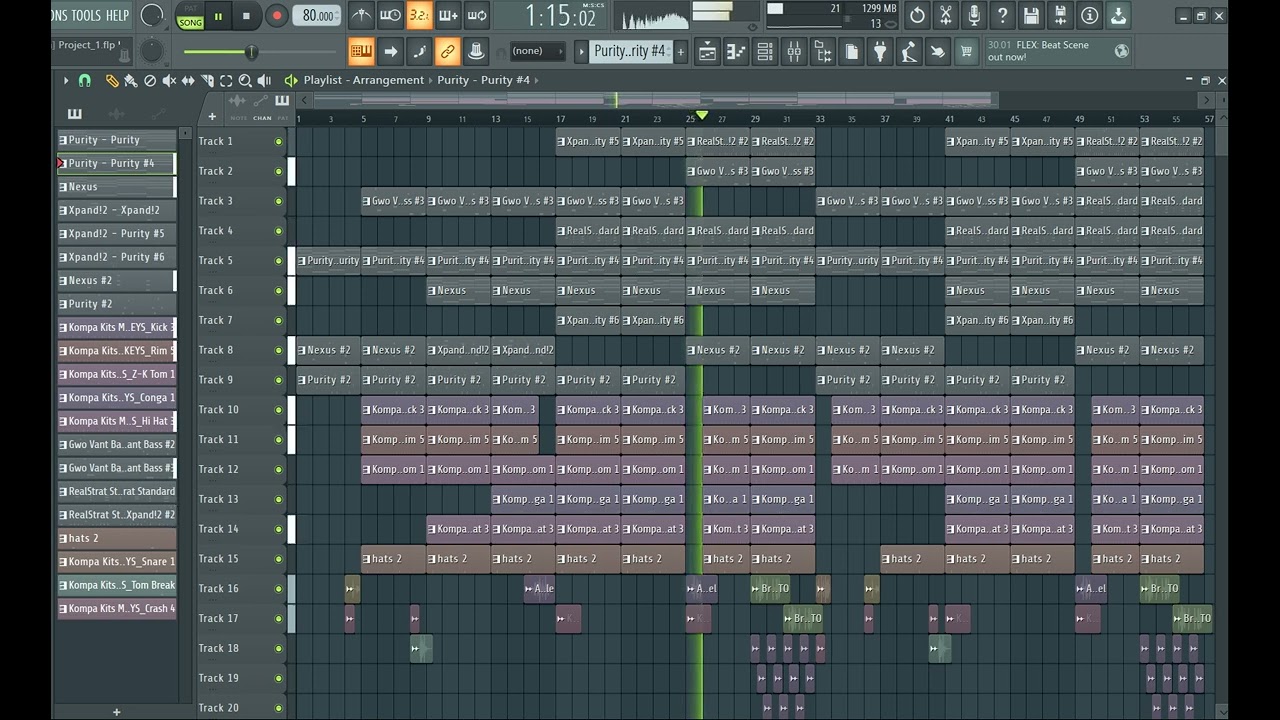Toggle loop recording icon

point(478,15)
